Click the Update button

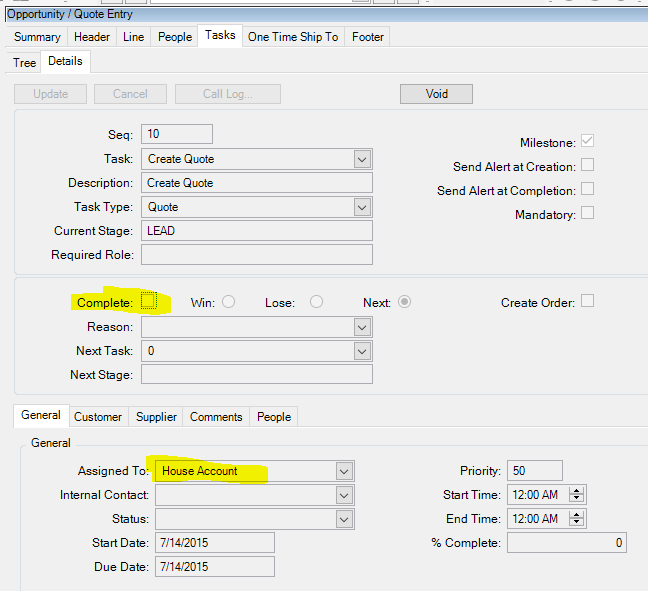50,94
